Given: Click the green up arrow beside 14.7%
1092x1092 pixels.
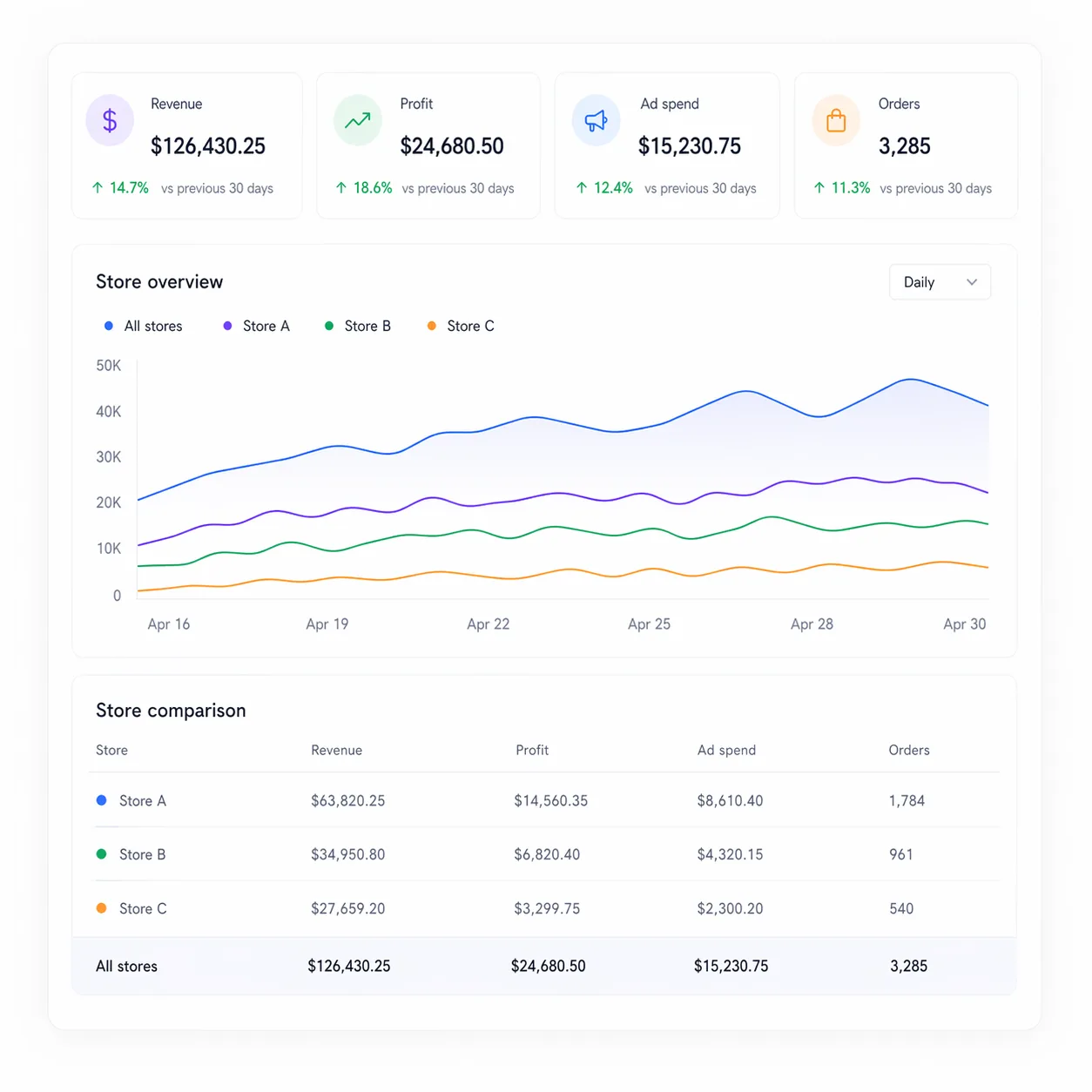Looking at the screenshot, I should (x=97, y=187).
